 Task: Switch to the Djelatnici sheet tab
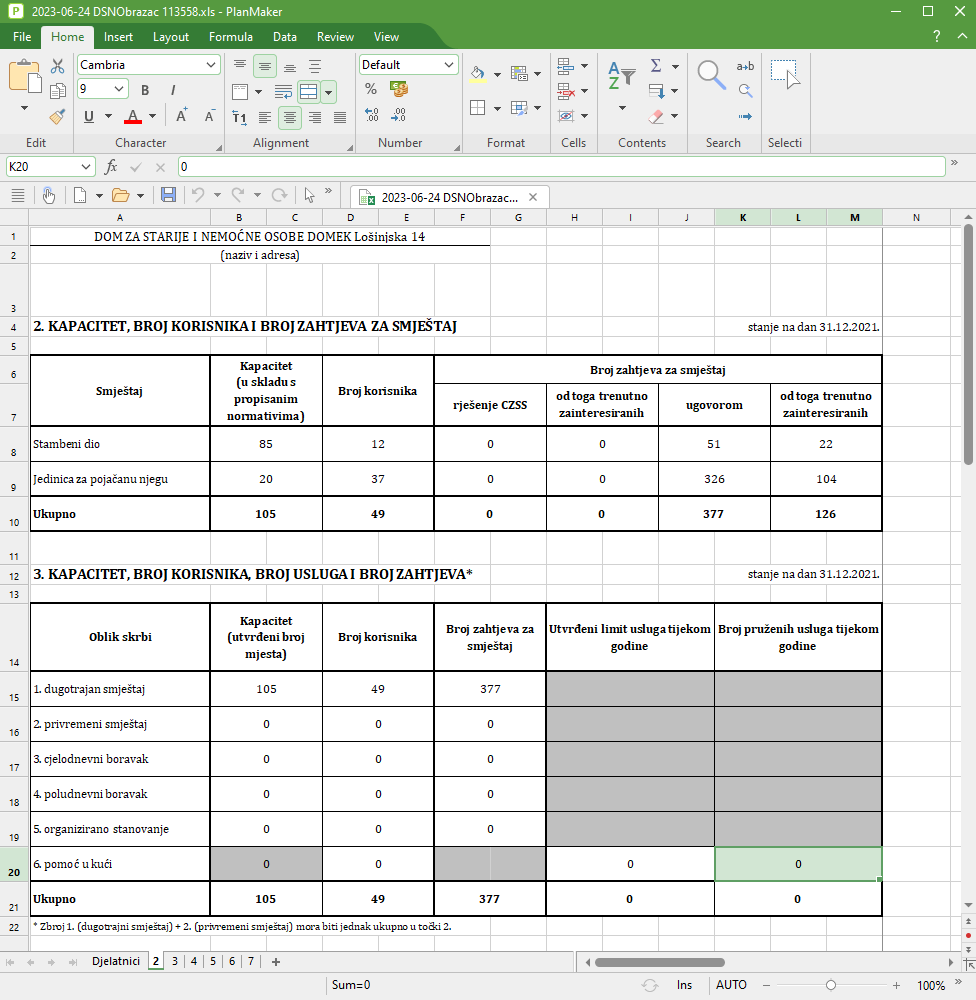[x=116, y=962]
